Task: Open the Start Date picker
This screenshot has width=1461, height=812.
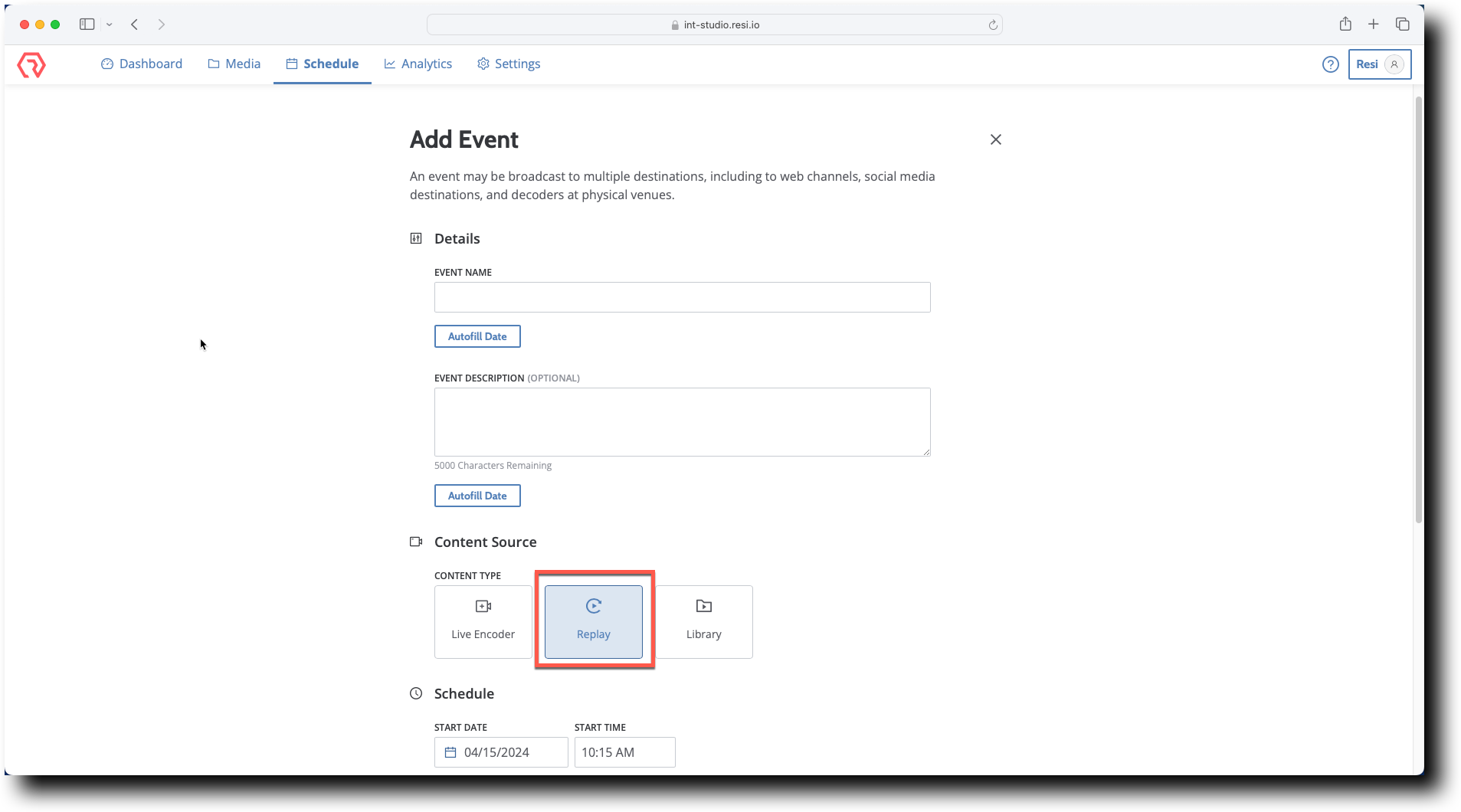Action: pyautogui.click(x=500, y=752)
